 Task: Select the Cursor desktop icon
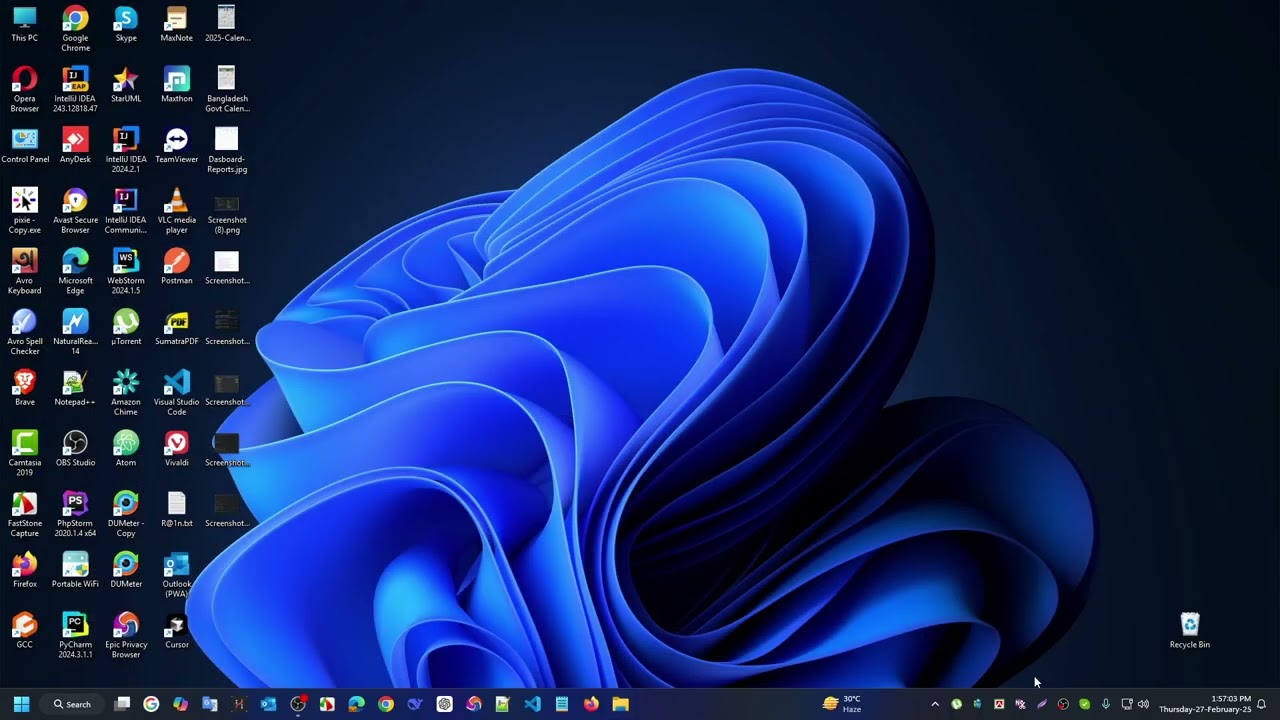[x=177, y=631]
